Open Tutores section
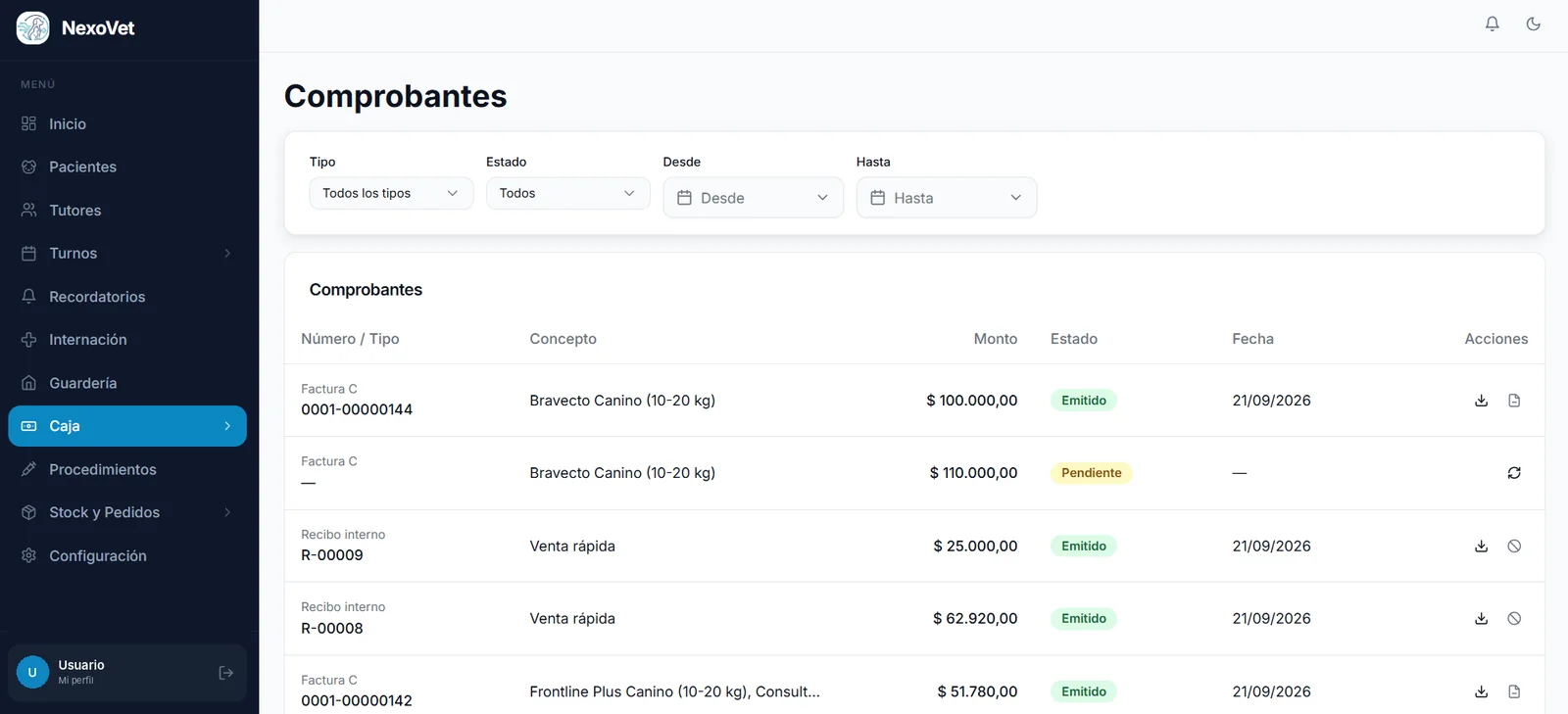The width and height of the screenshot is (1568, 714). [x=127, y=211]
